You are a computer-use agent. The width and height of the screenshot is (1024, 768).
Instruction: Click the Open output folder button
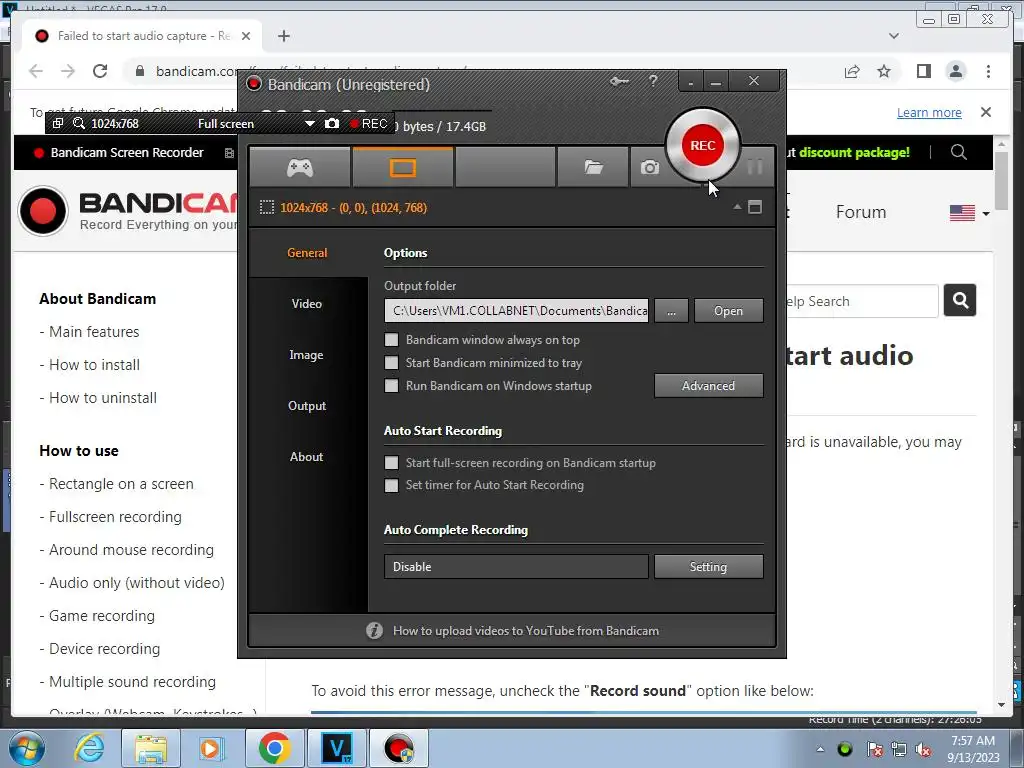728,311
